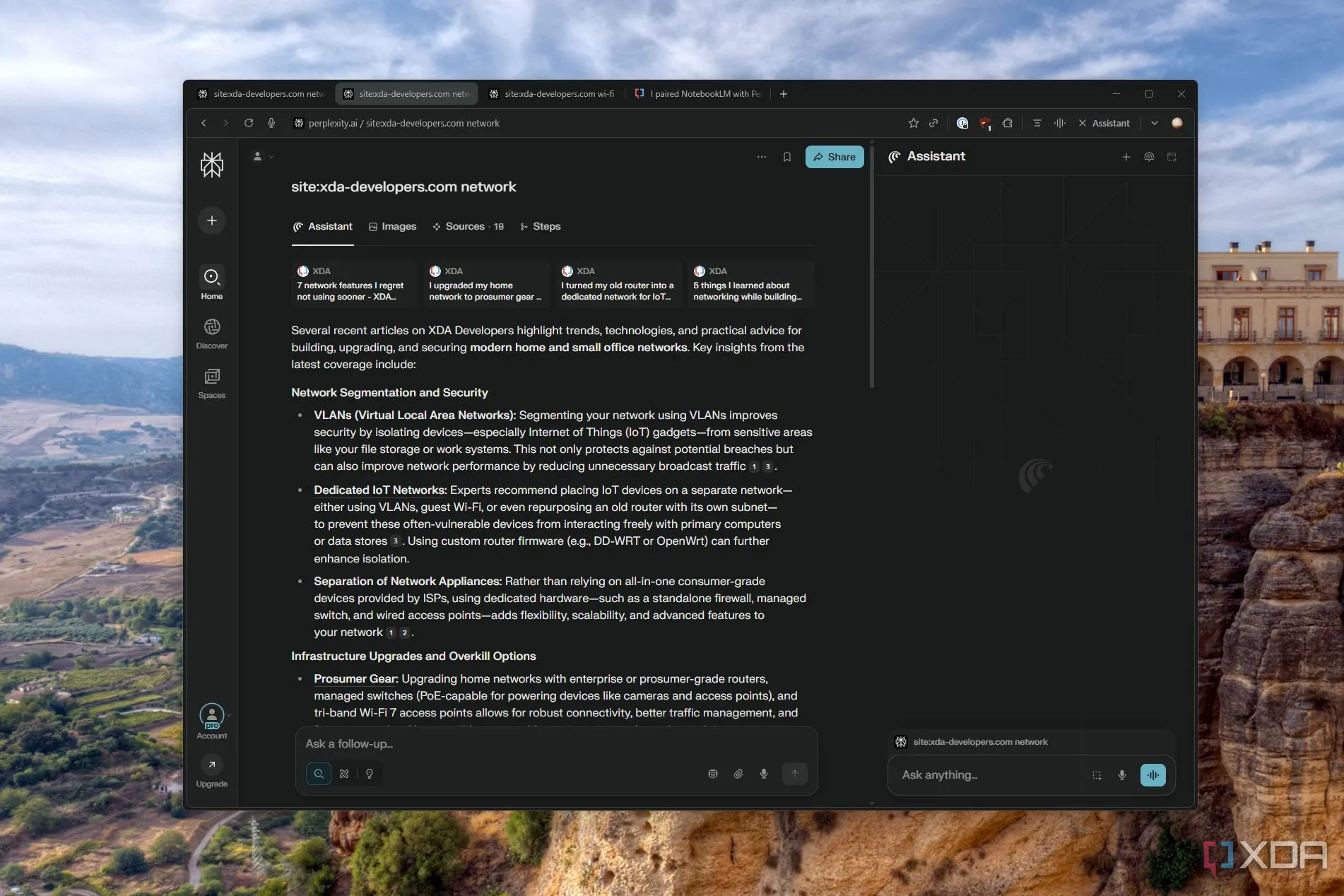Open the extensions puzzle-piece icon
1344x896 pixels.
pyautogui.click(x=1008, y=123)
